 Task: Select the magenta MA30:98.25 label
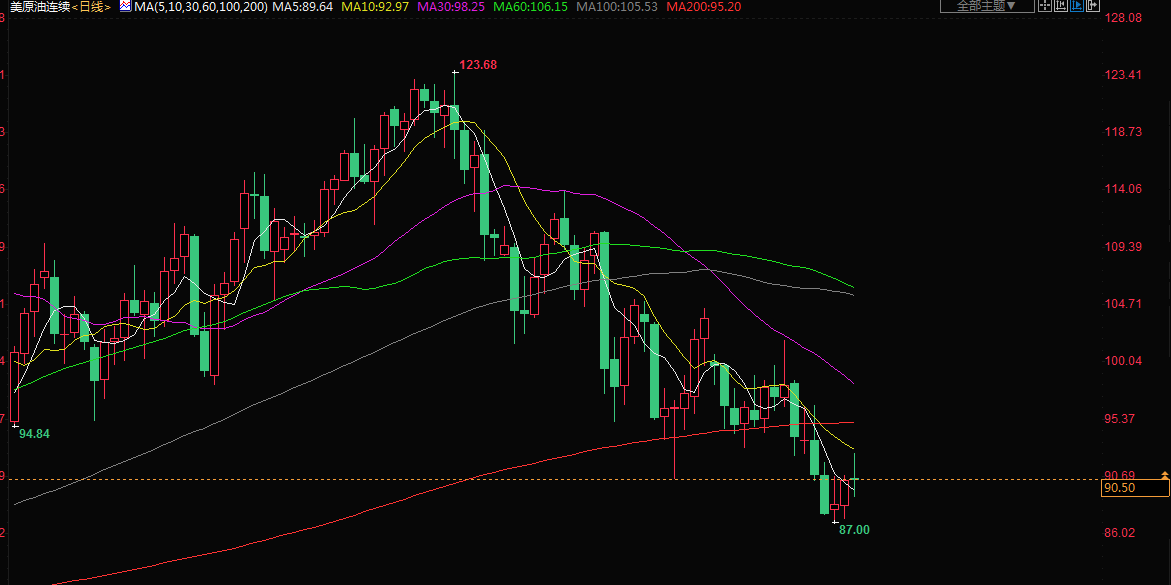click(449, 6)
